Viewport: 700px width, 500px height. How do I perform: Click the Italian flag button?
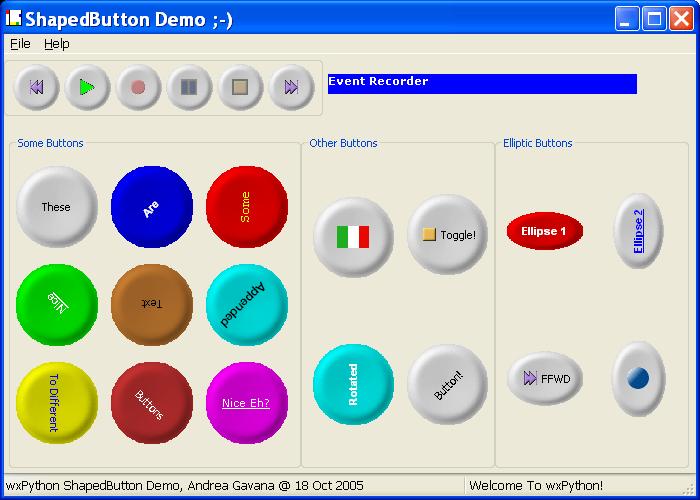point(352,237)
